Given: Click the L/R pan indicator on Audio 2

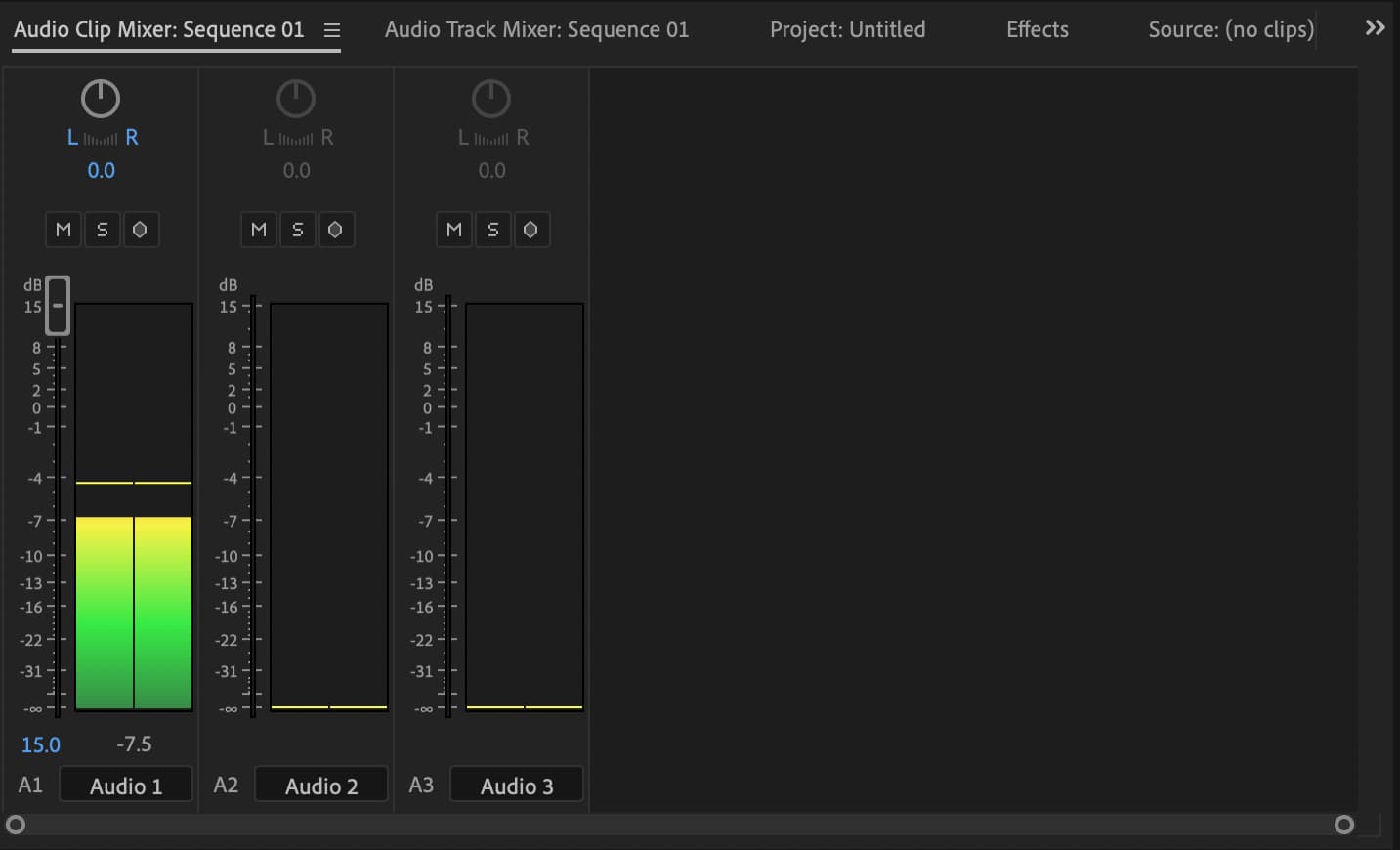Looking at the screenshot, I should (297, 137).
